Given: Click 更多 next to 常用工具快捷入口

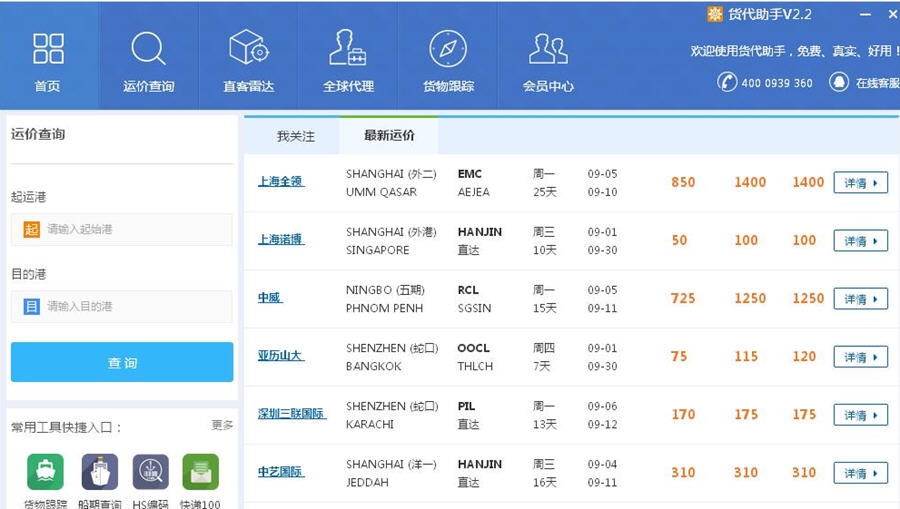Looking at the screenshot, I should point(222,425).
